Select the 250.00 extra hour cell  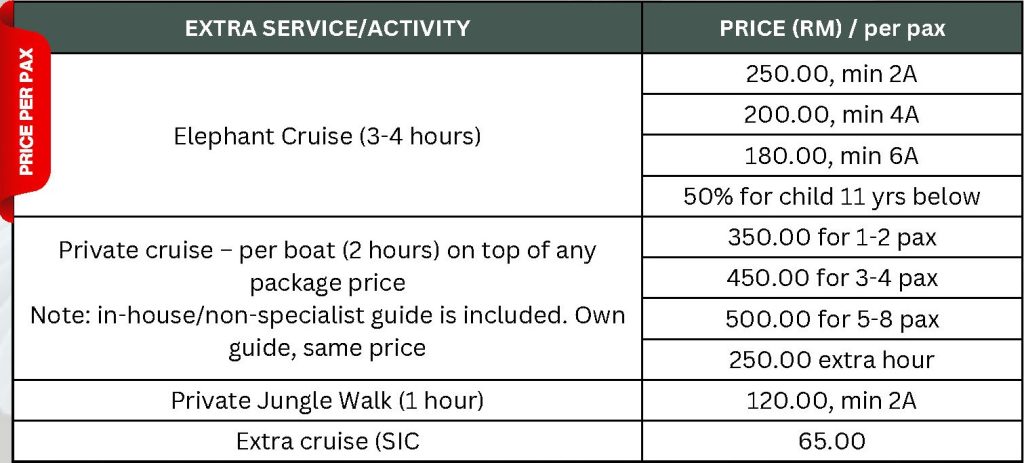(x=832, y=359)
